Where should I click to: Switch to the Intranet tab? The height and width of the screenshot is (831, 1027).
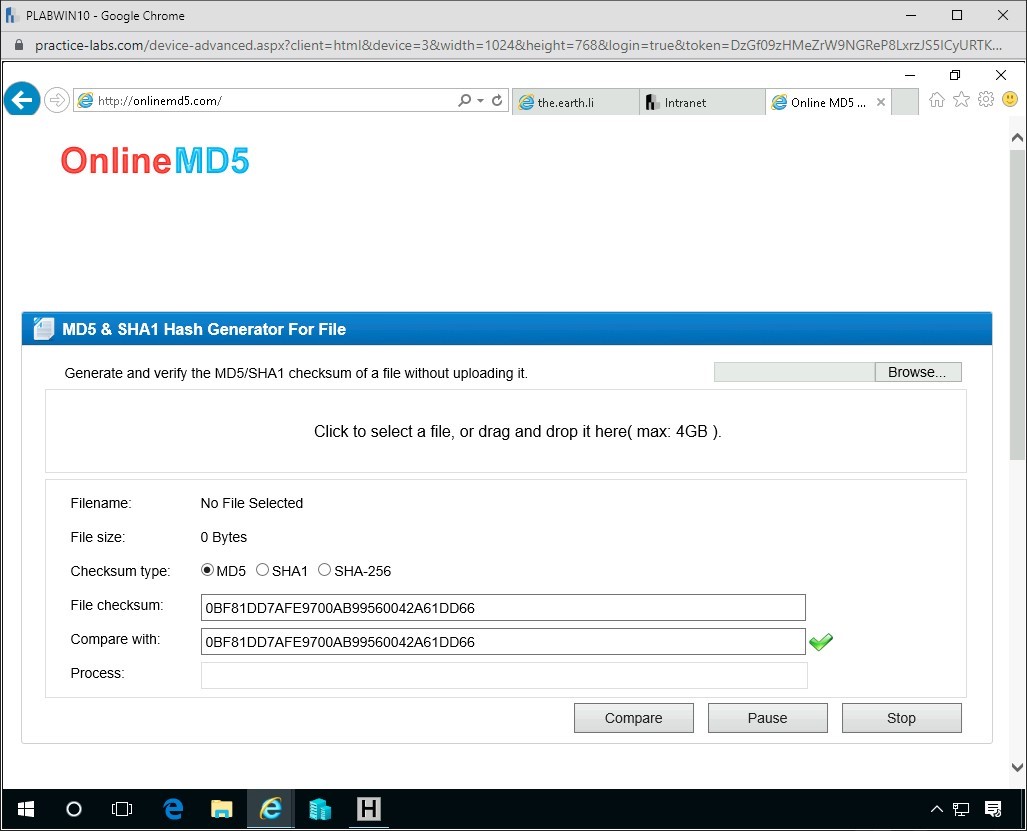700,101
